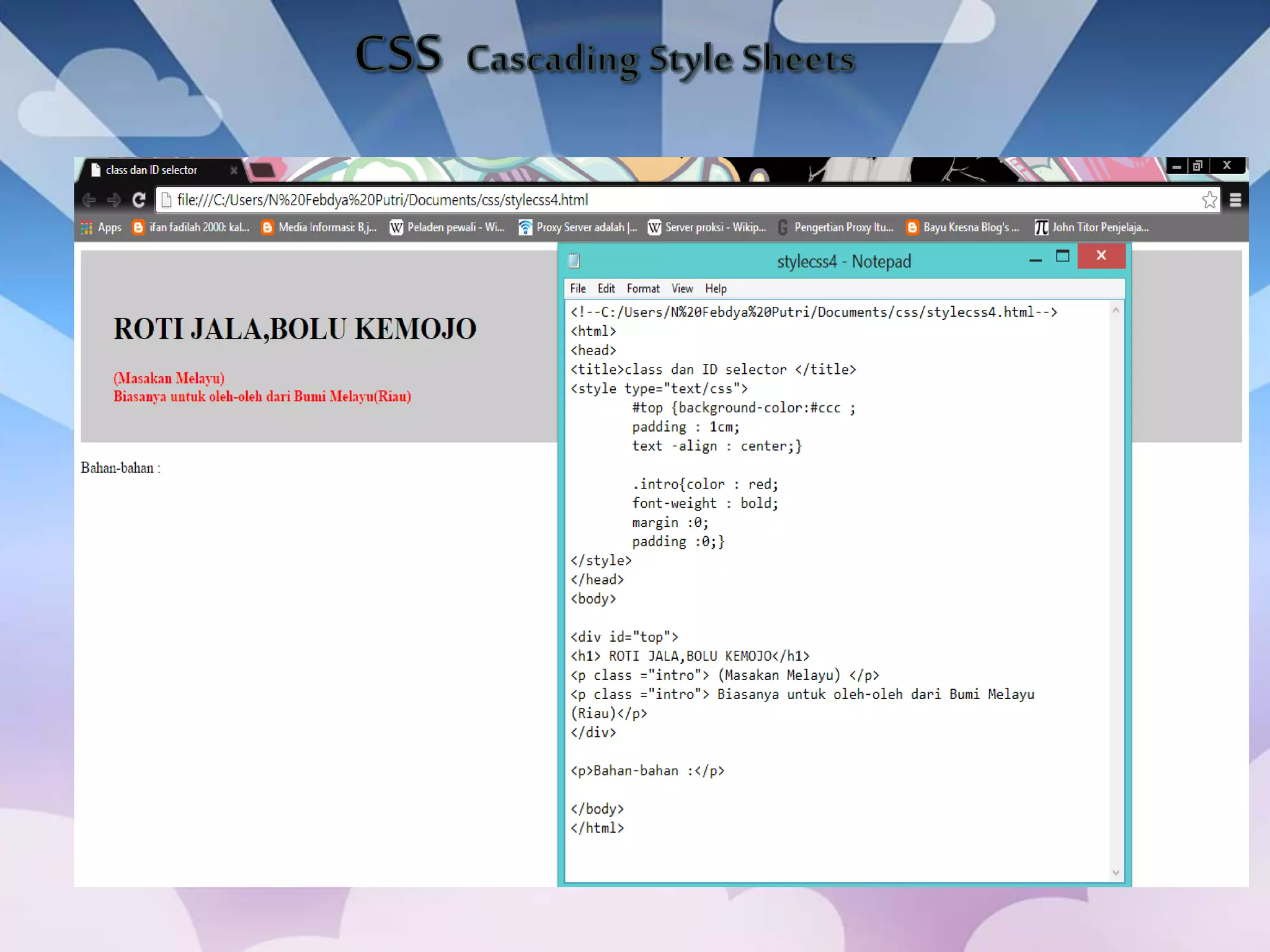Open the 'Pengertian Proxy Itu...' bookmark
This screenshot has width=1270, height=952.
836,227
